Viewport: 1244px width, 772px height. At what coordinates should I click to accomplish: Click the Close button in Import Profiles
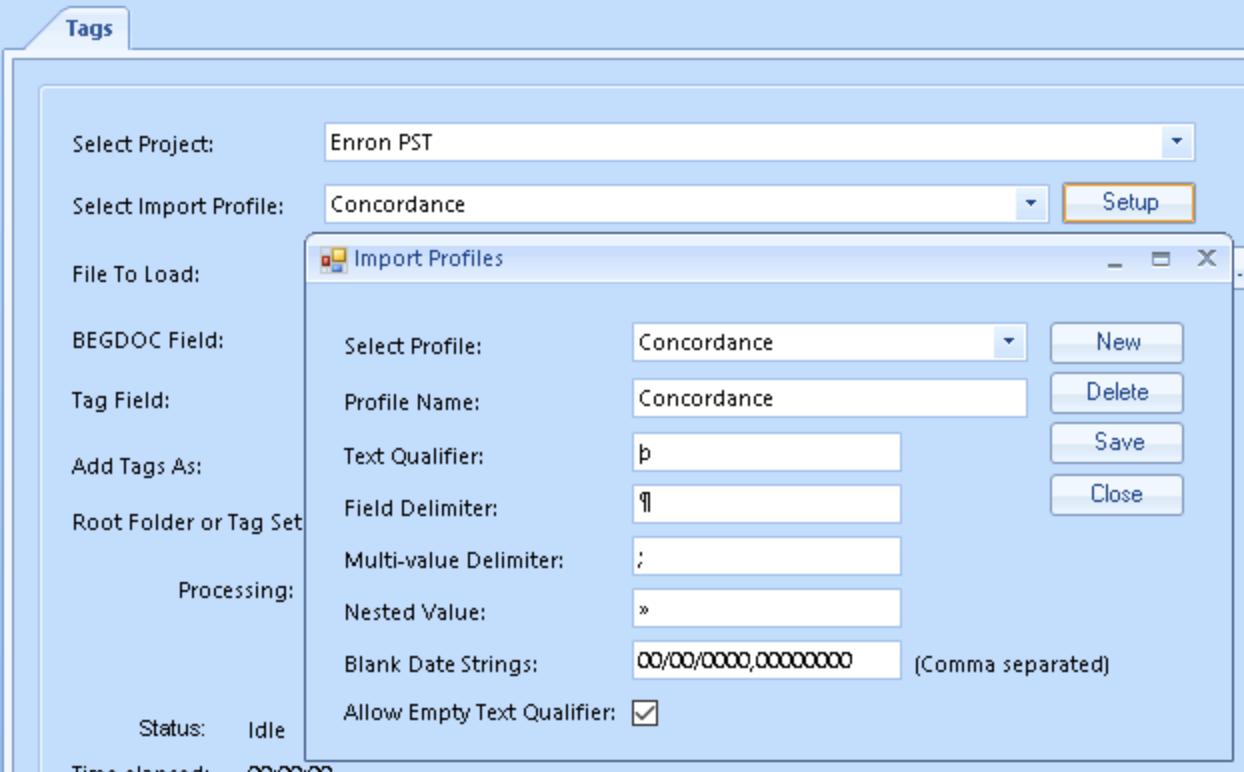click(1117, 494)
